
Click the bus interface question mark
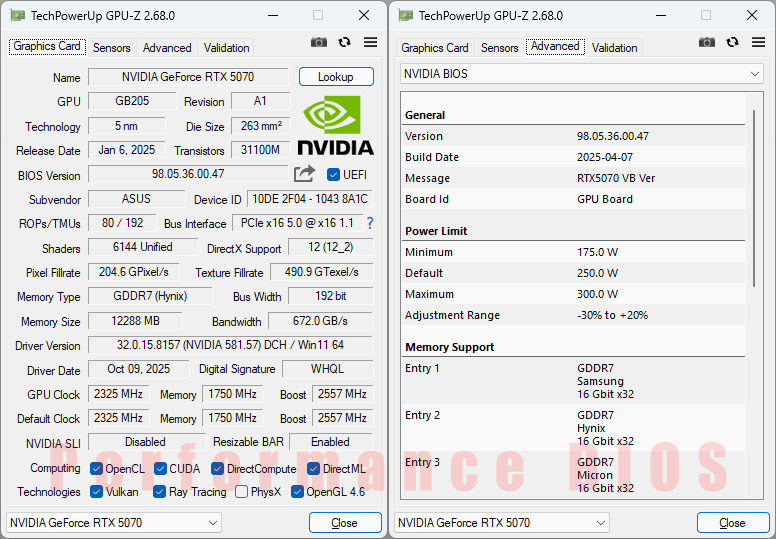point(370,223)
